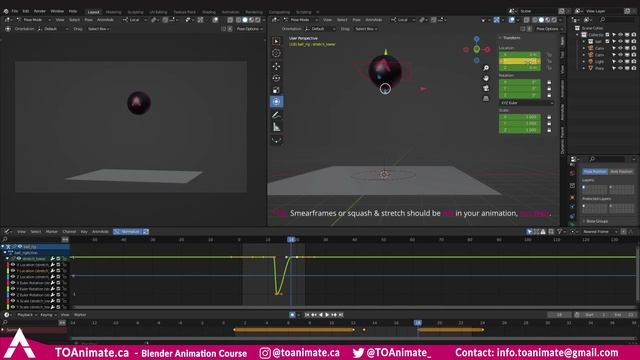Image resolution: width=640 pixels, height=360 pixels.
Task: Jump to the first frame of playback
Action: [x=307, y=315]
